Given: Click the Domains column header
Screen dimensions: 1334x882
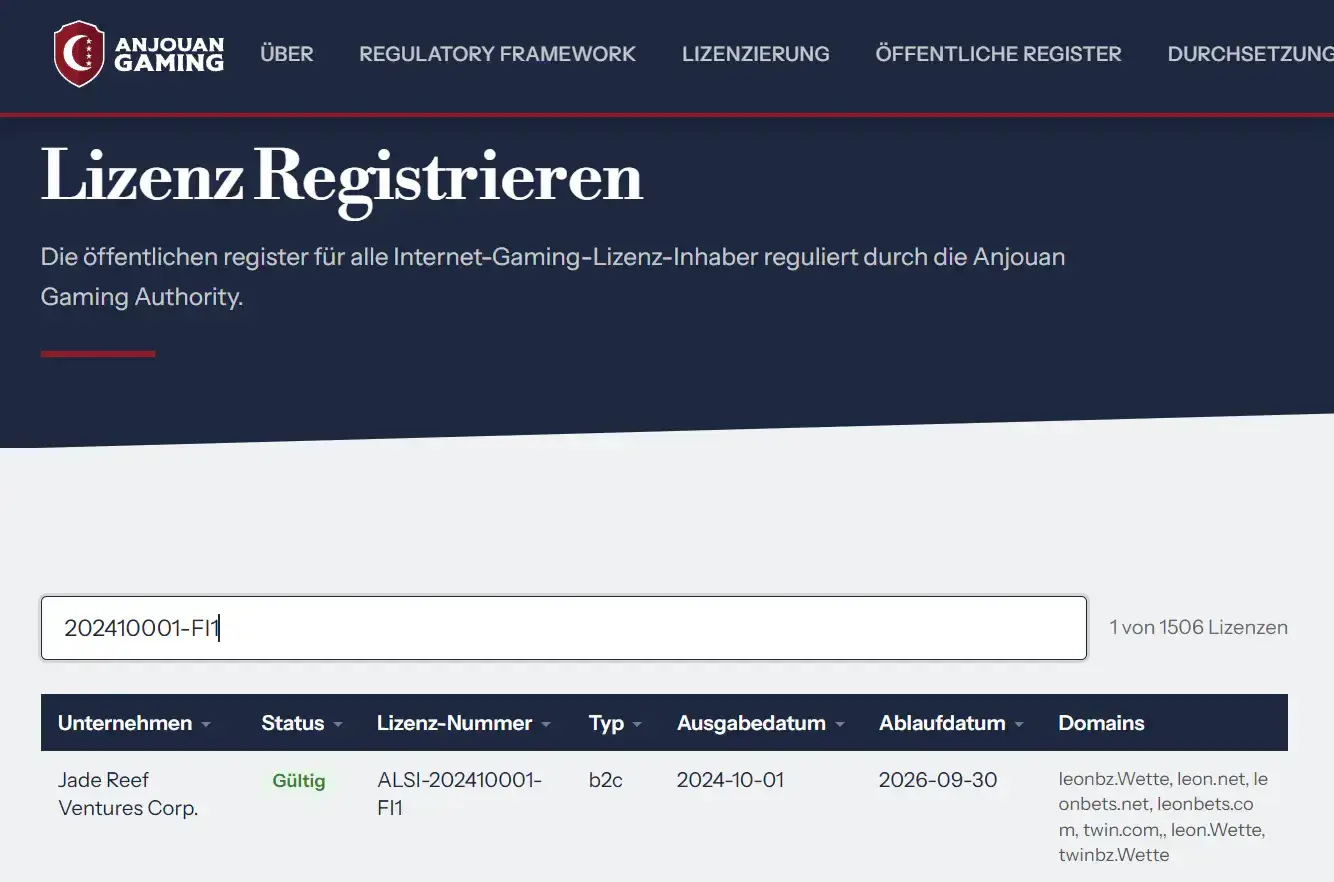Looking at the screenshot, I should [x=1101, y=723].
